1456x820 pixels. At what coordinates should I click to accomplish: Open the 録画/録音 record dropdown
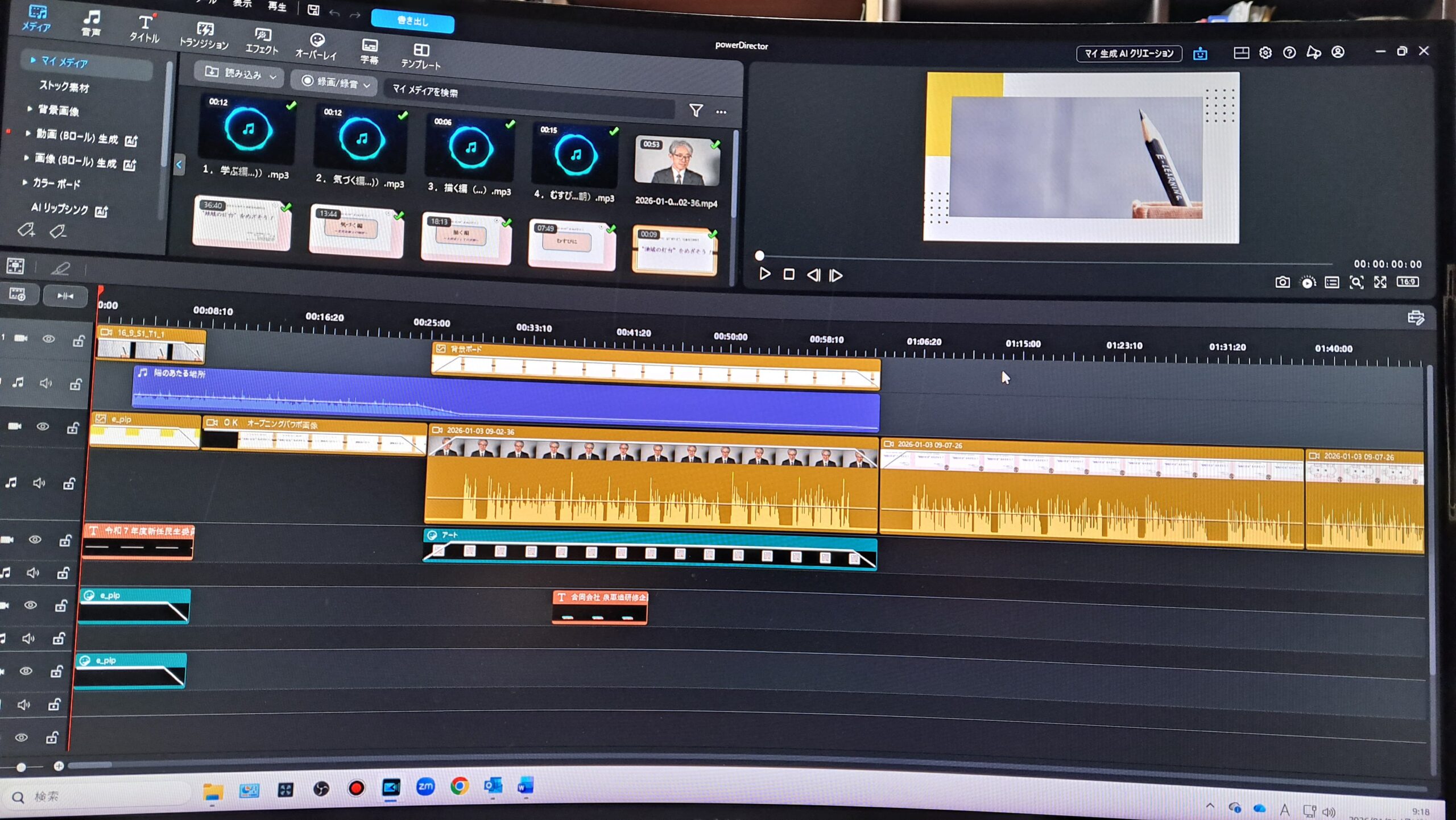(x=337, y=83)
